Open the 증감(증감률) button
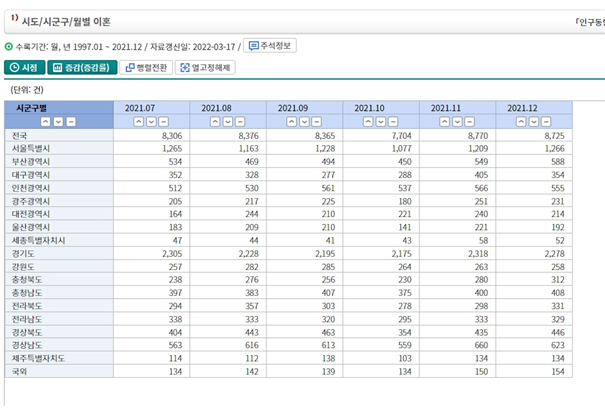Screen dimensions: 605x410 coord(82,67)
